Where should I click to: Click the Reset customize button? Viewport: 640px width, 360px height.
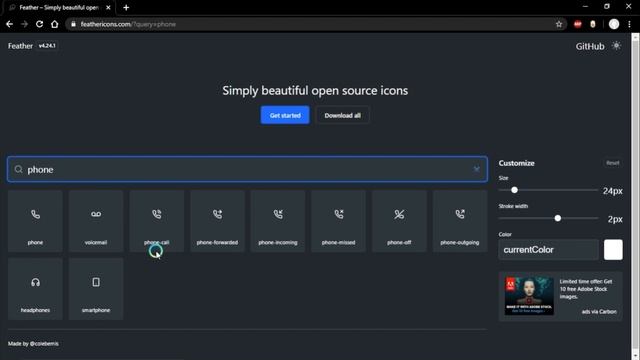click(x=612, y=163)
